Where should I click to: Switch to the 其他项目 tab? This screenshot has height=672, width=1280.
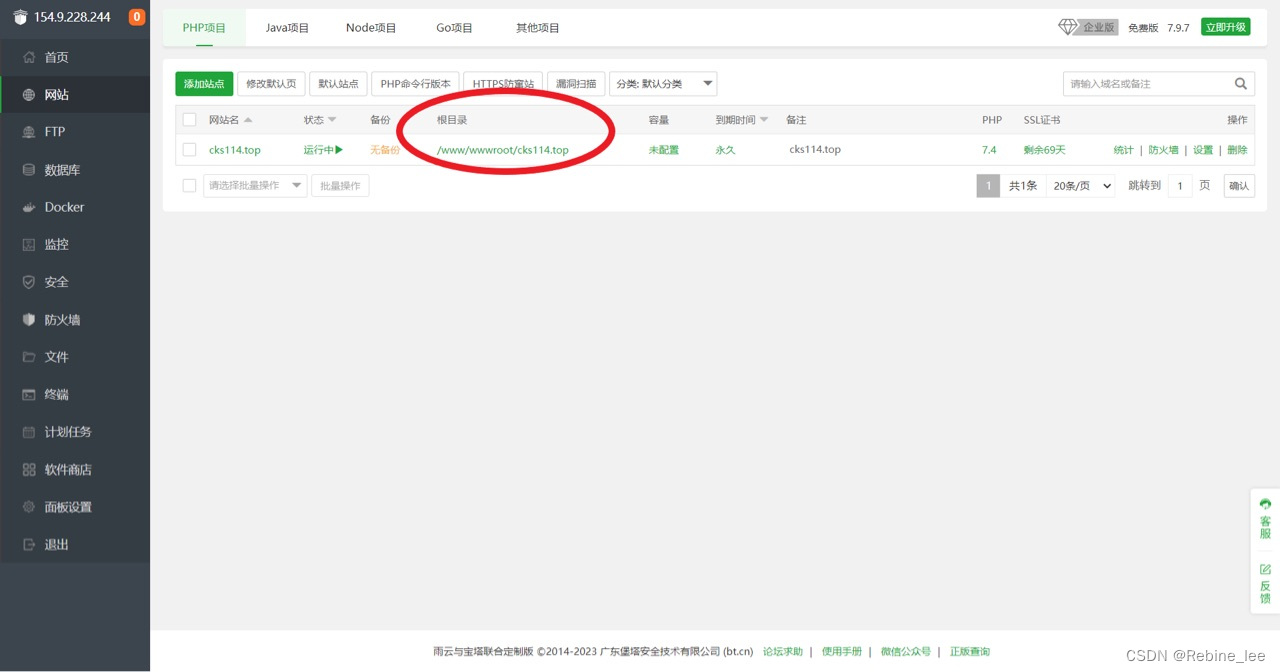pyautogui.click(x=537, y=27)
